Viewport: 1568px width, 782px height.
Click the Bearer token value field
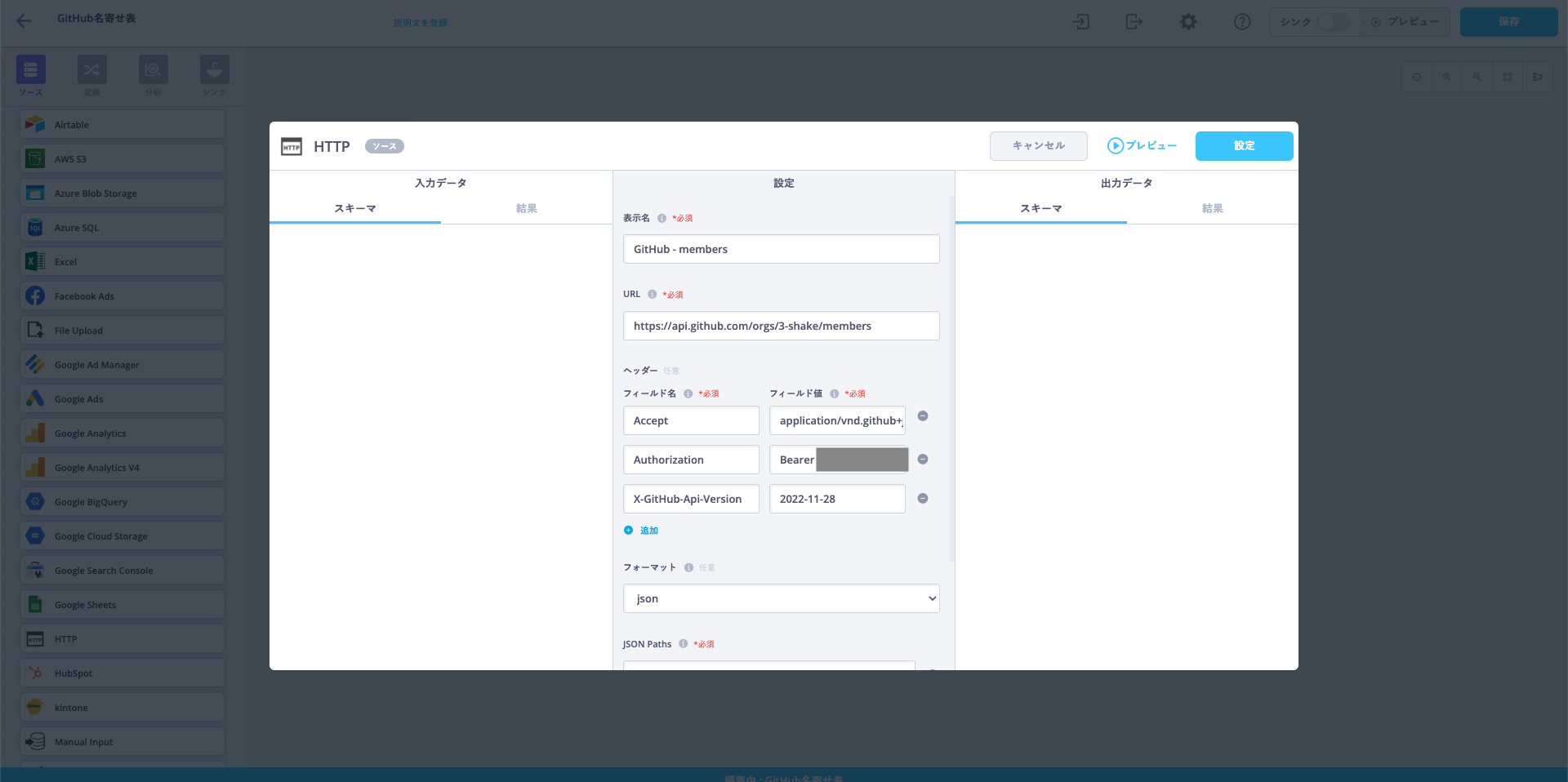click(x=837, y=460)
